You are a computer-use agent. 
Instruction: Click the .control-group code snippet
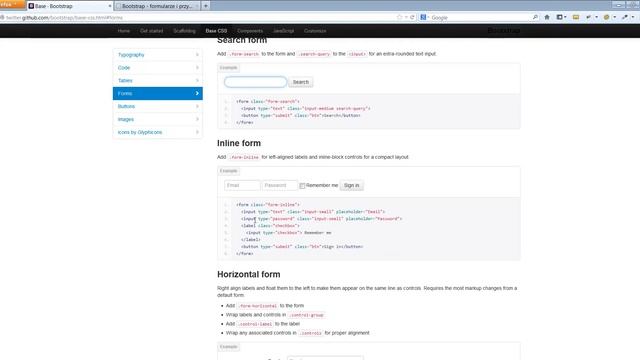(307, 315)
